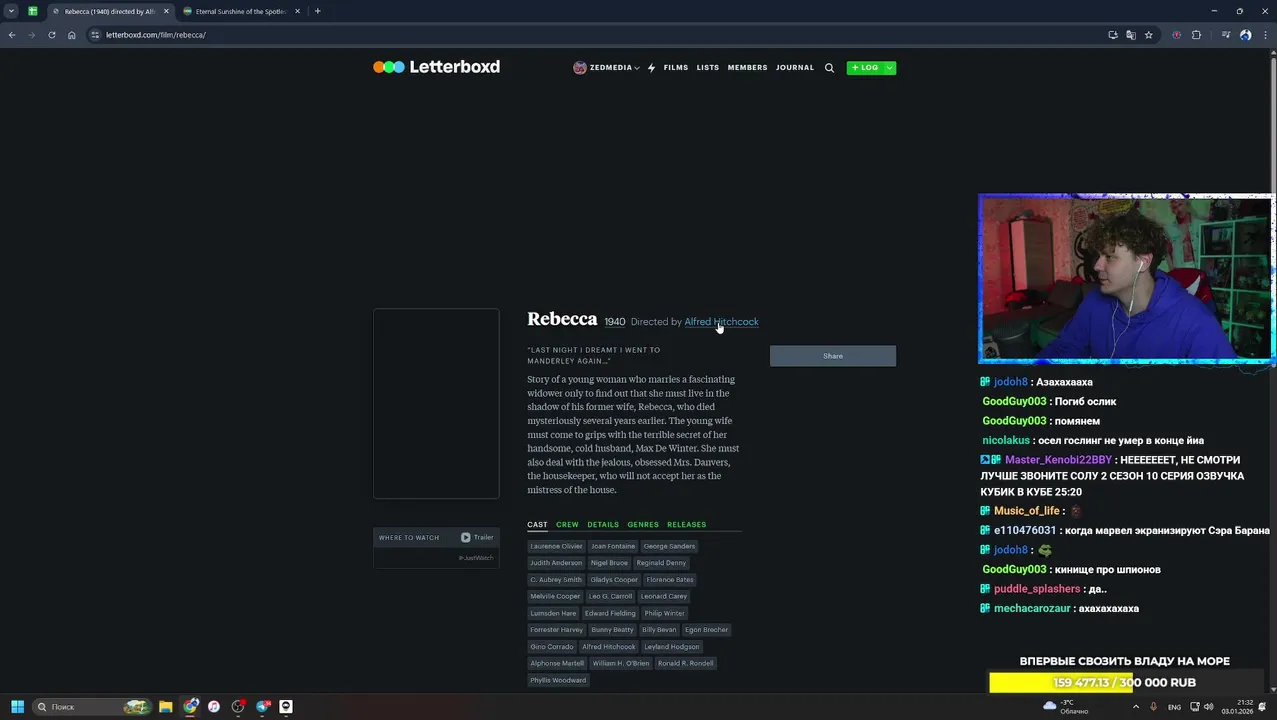Screen dimensions: 1277x720
Task: Open the JOURNAL menu
Action: [x=795, y=68]
